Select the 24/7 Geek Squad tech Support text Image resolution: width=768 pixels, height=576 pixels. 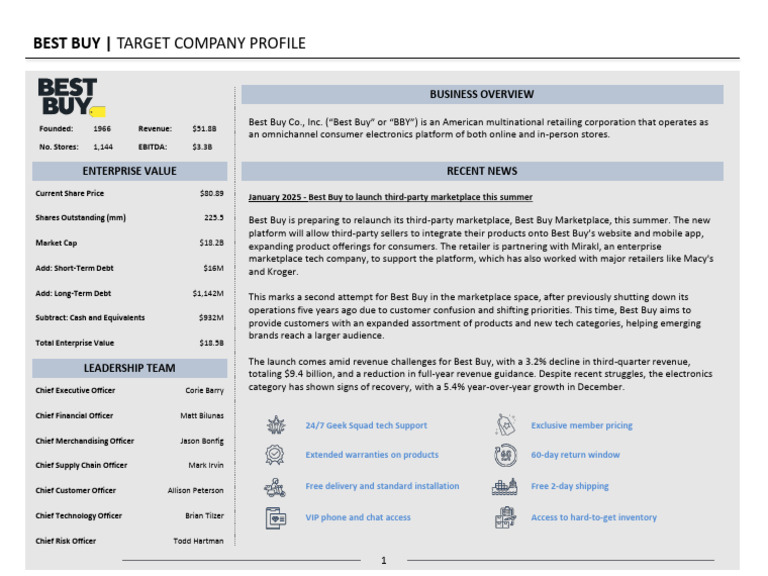pyautogui.click(x=366, y=425)
